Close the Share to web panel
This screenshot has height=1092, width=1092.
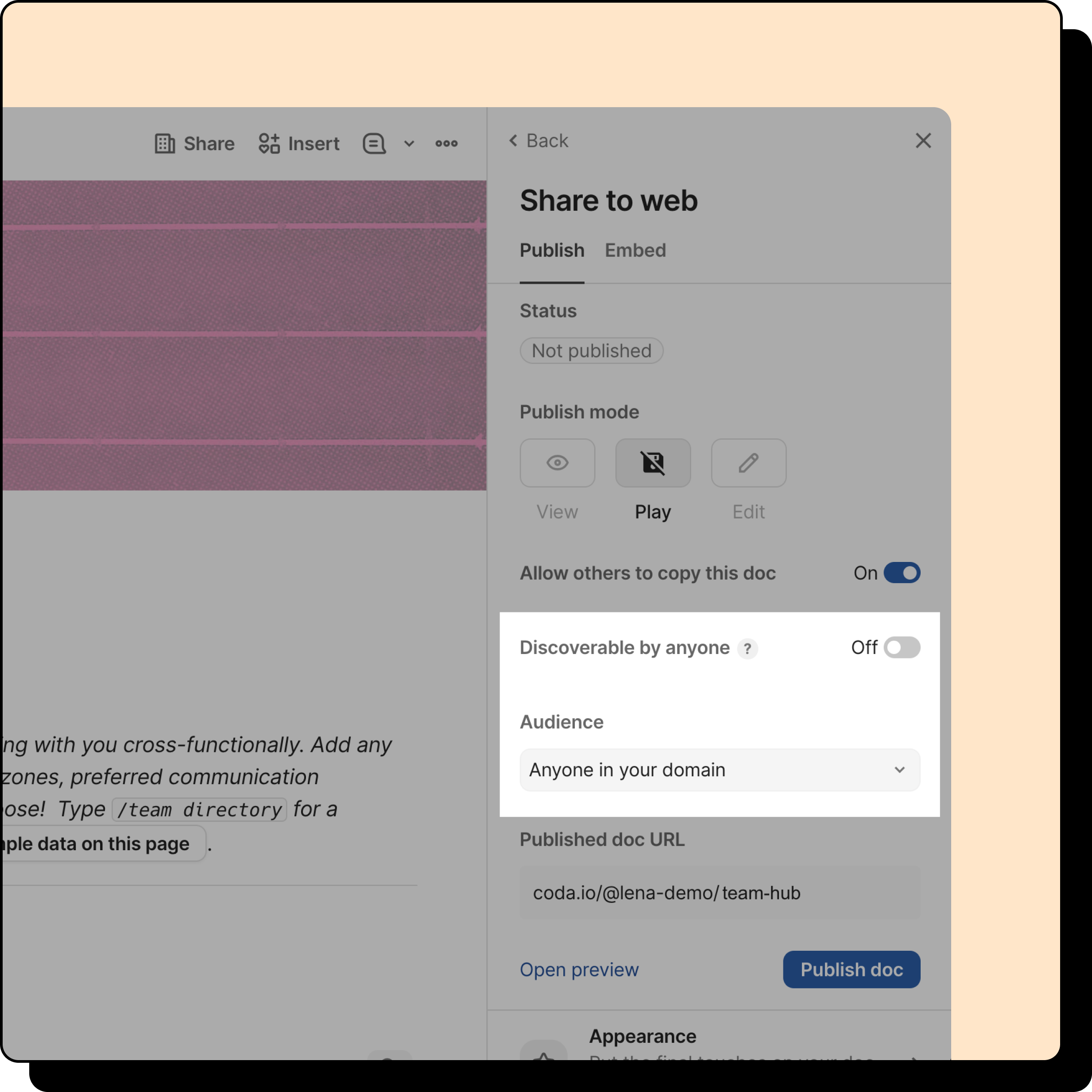922,141
